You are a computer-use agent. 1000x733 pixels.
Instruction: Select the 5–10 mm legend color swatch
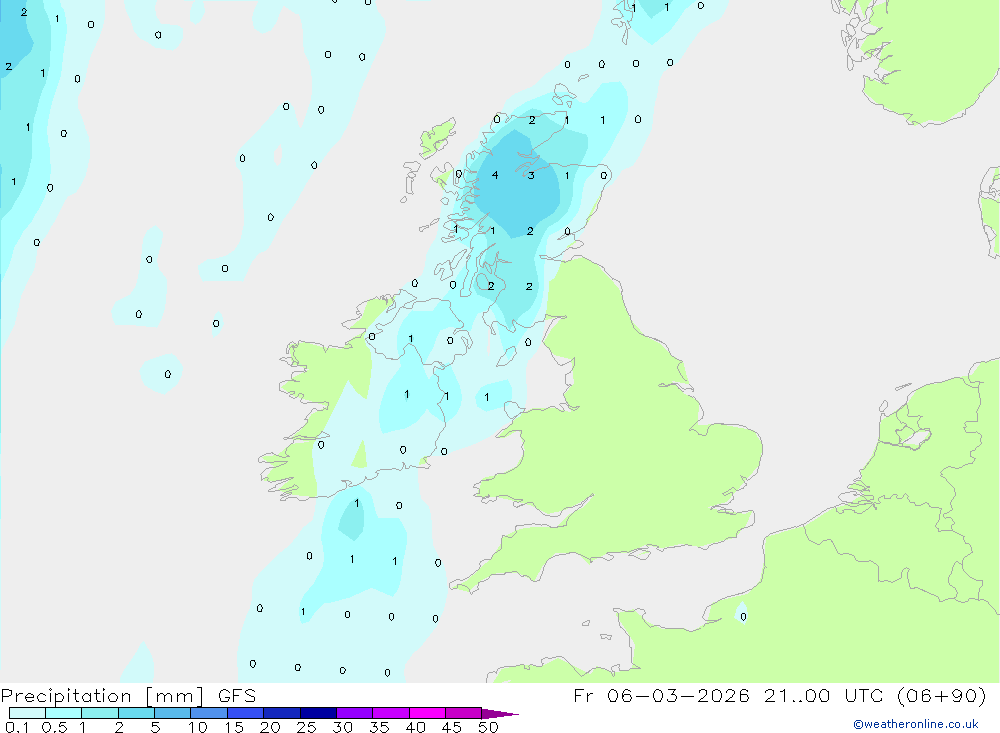coord(173,713)
